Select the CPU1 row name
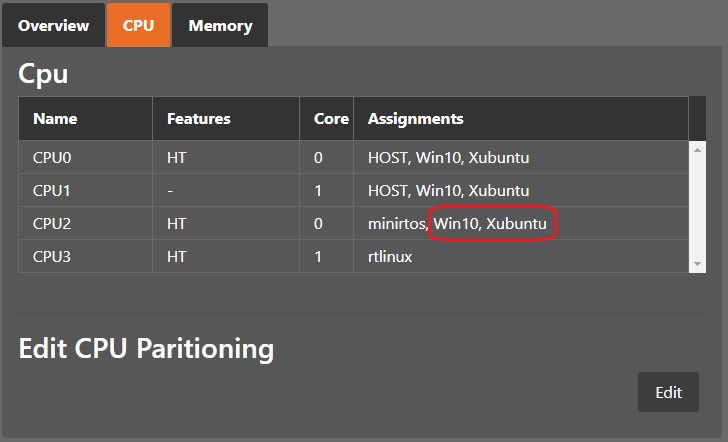Image resolution: width=728 pixels, height=442 pixels. pyautogui.click(x=51, y=190)
